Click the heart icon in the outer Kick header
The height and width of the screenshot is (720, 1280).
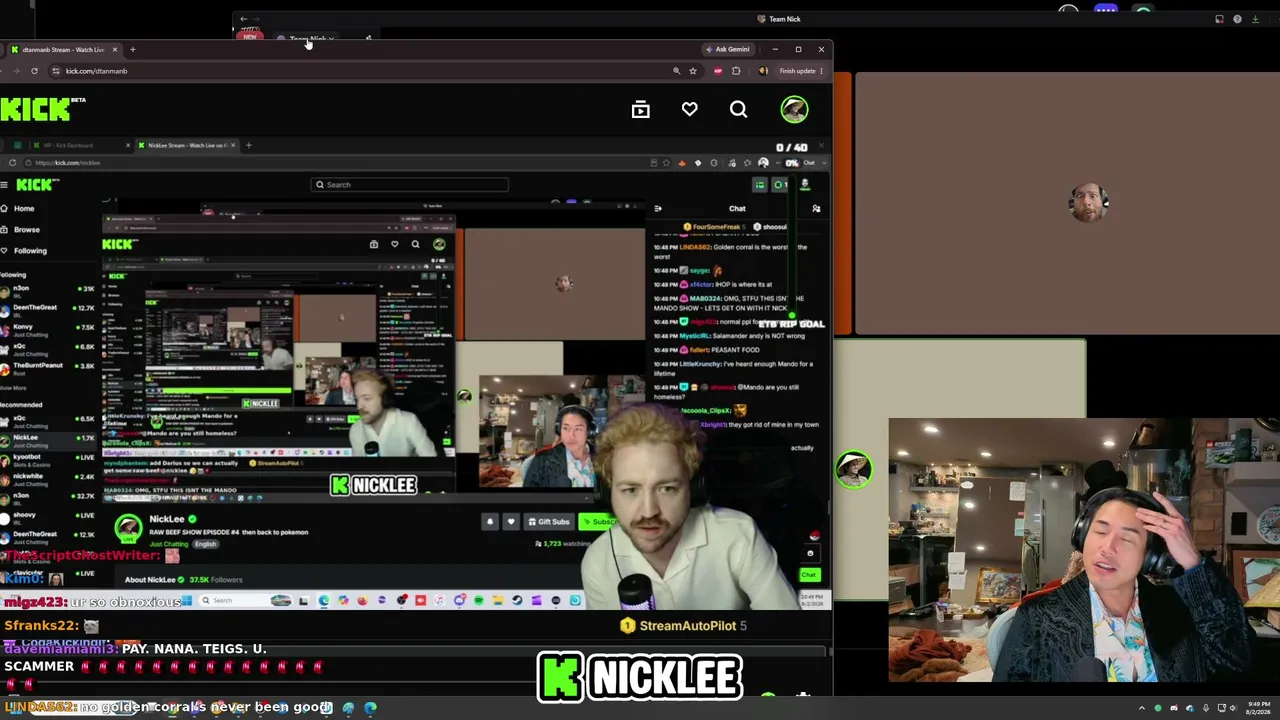pyautogui.click(x=690, y=110)
